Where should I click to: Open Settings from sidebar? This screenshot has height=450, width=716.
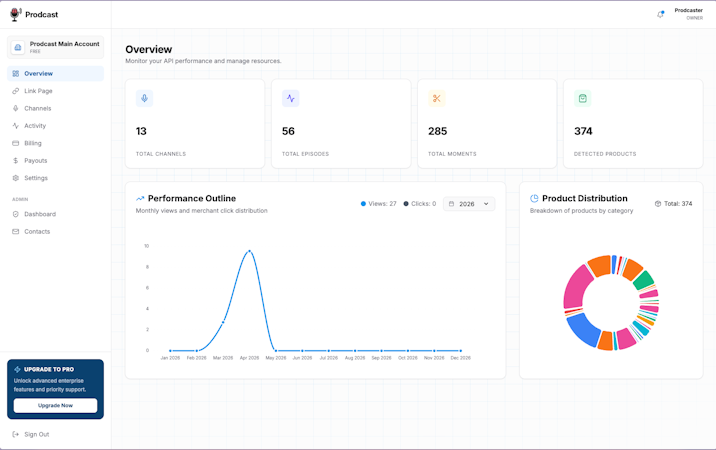(55, 178)
